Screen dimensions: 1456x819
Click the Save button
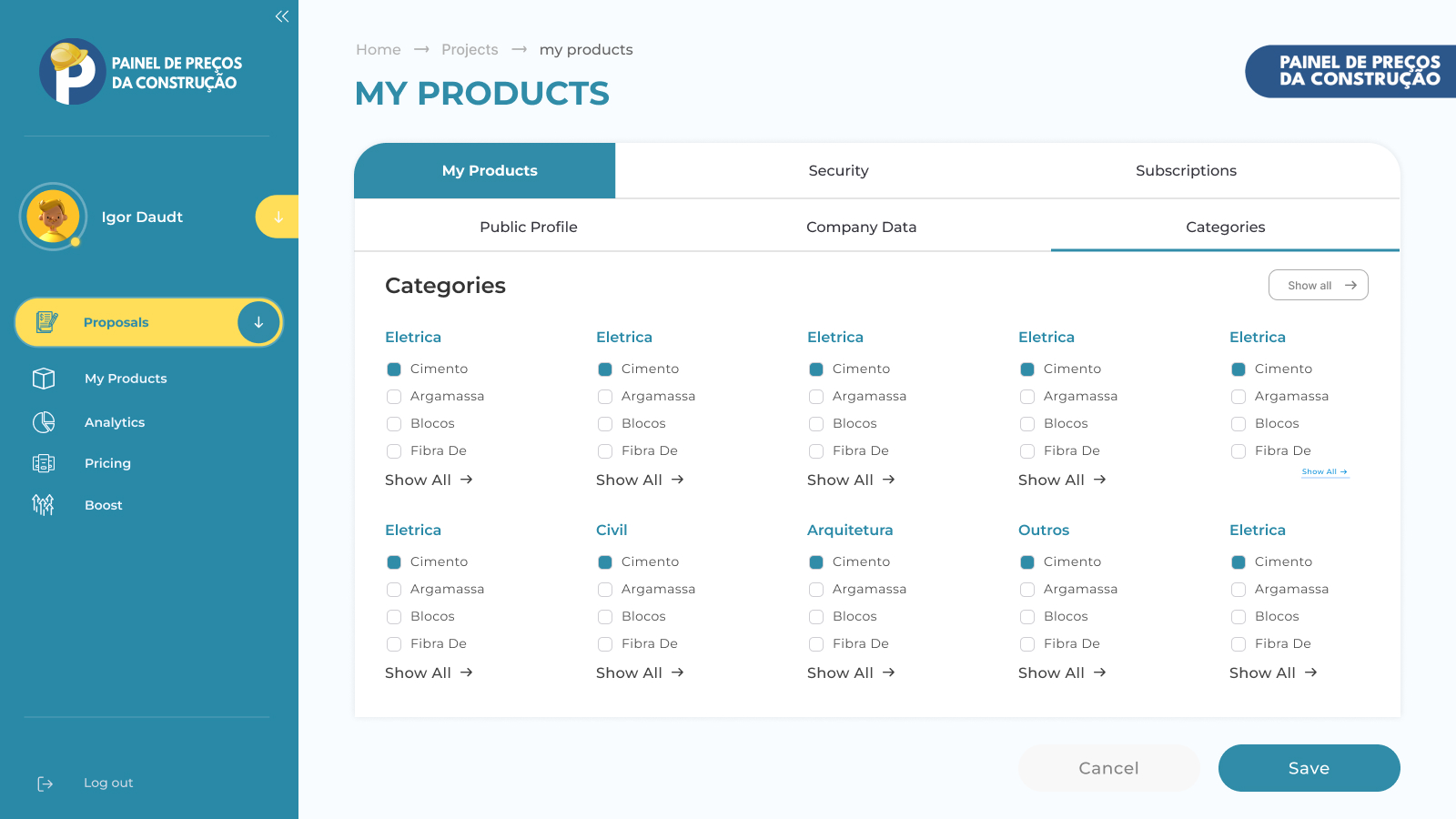(x=1309, y=768)
